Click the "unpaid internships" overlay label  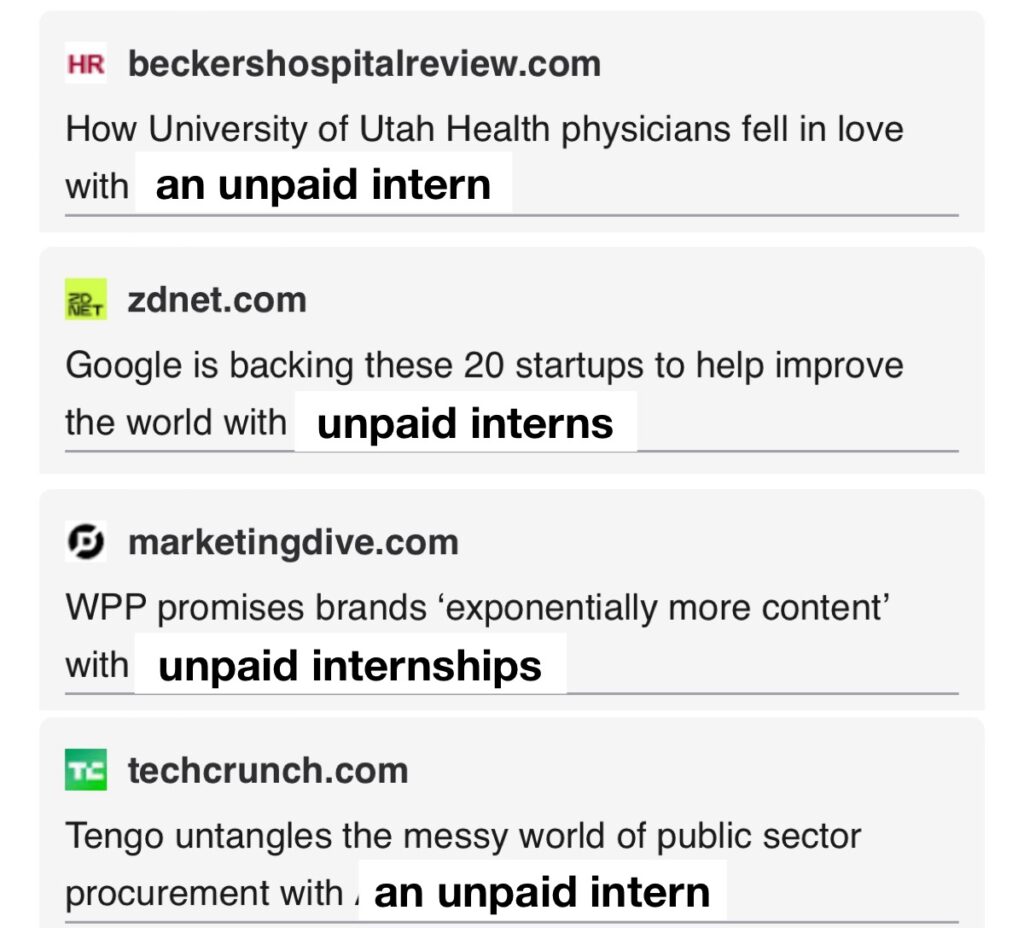(x=350, y=666)
